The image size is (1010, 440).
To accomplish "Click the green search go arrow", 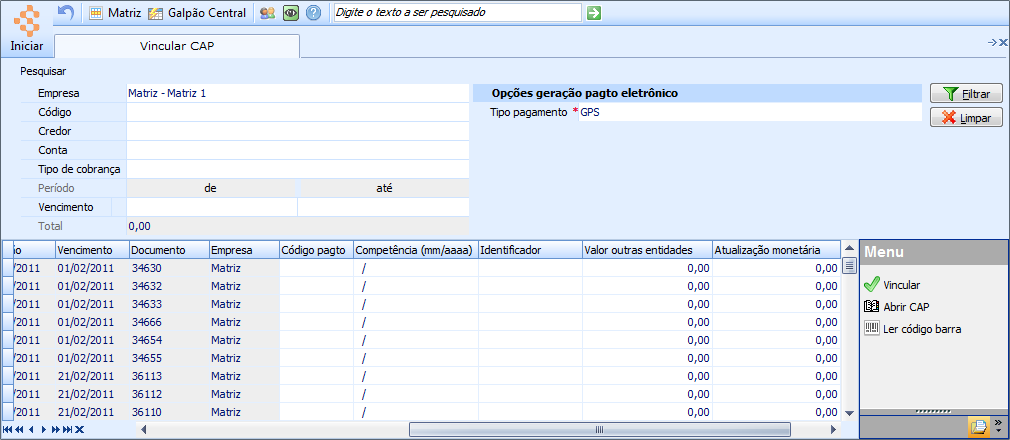I will (594, 12).
